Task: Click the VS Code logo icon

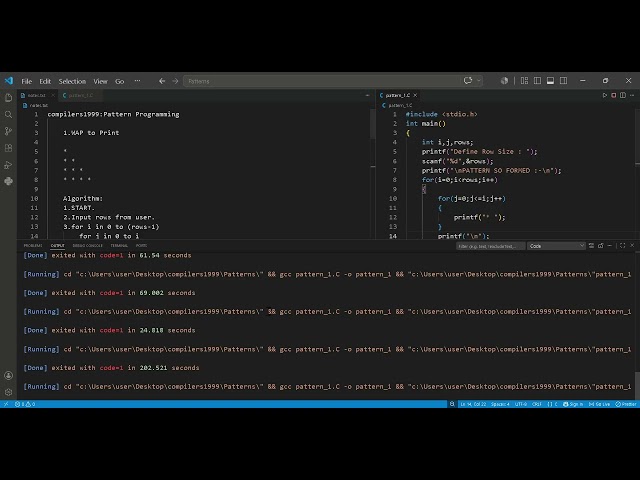Action: [x=9, y=81]
